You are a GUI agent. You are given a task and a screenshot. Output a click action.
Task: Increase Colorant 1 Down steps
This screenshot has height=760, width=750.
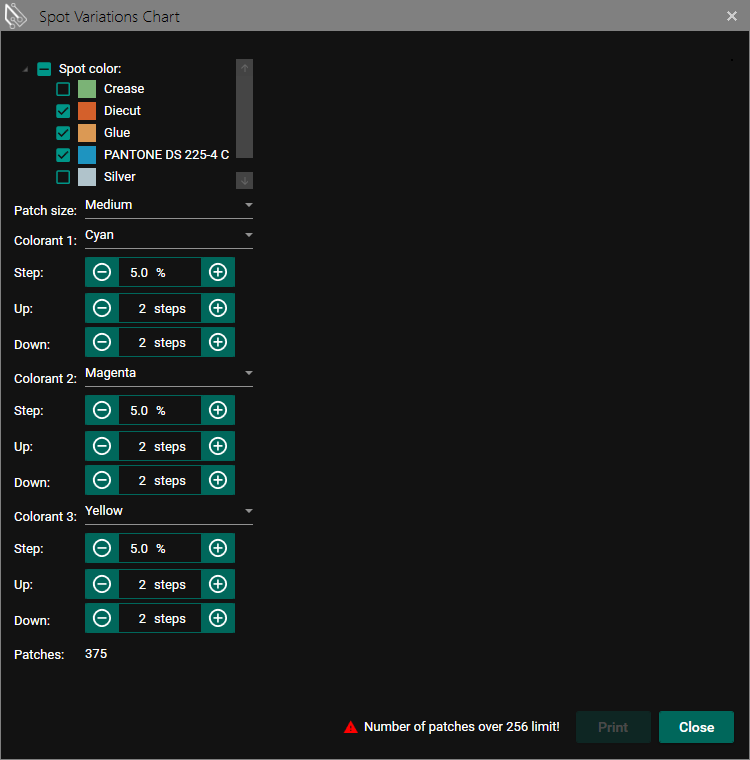[x=218, y=342]
